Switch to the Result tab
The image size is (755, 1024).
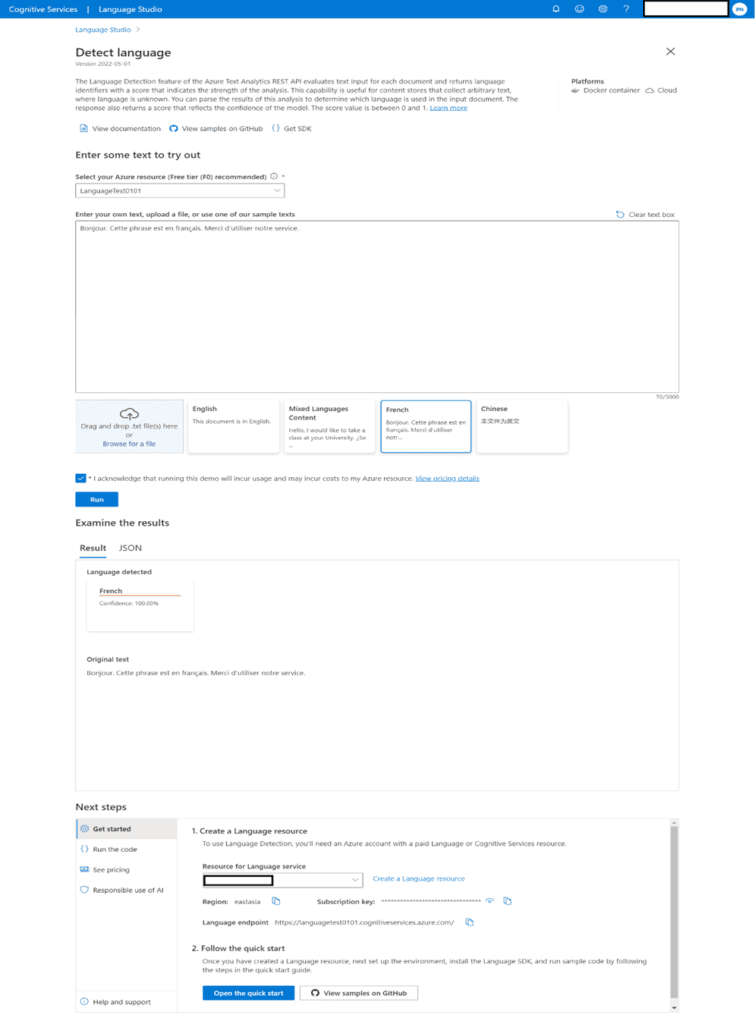click(x=93, y=548)
